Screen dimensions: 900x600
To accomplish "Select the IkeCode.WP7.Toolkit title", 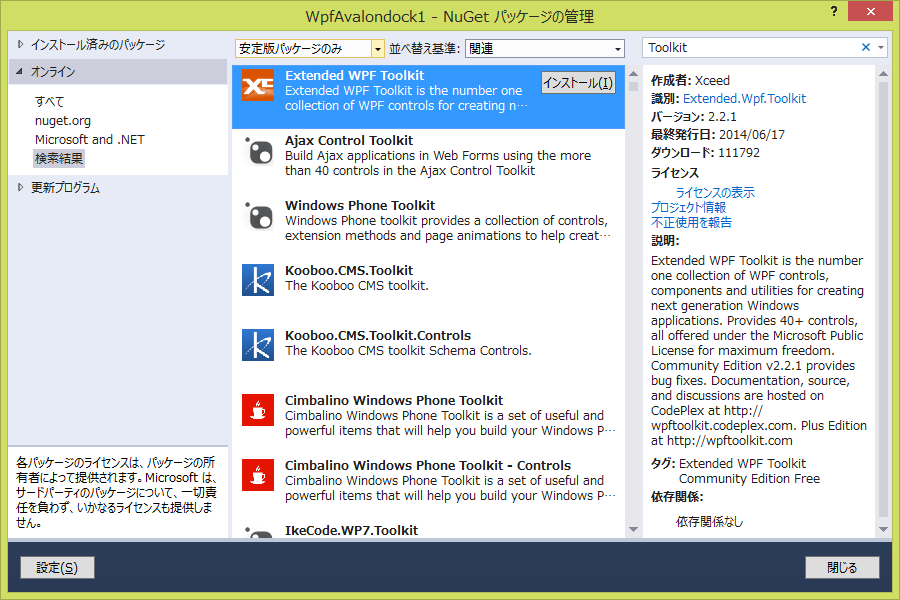I will (x=351, y=531).
